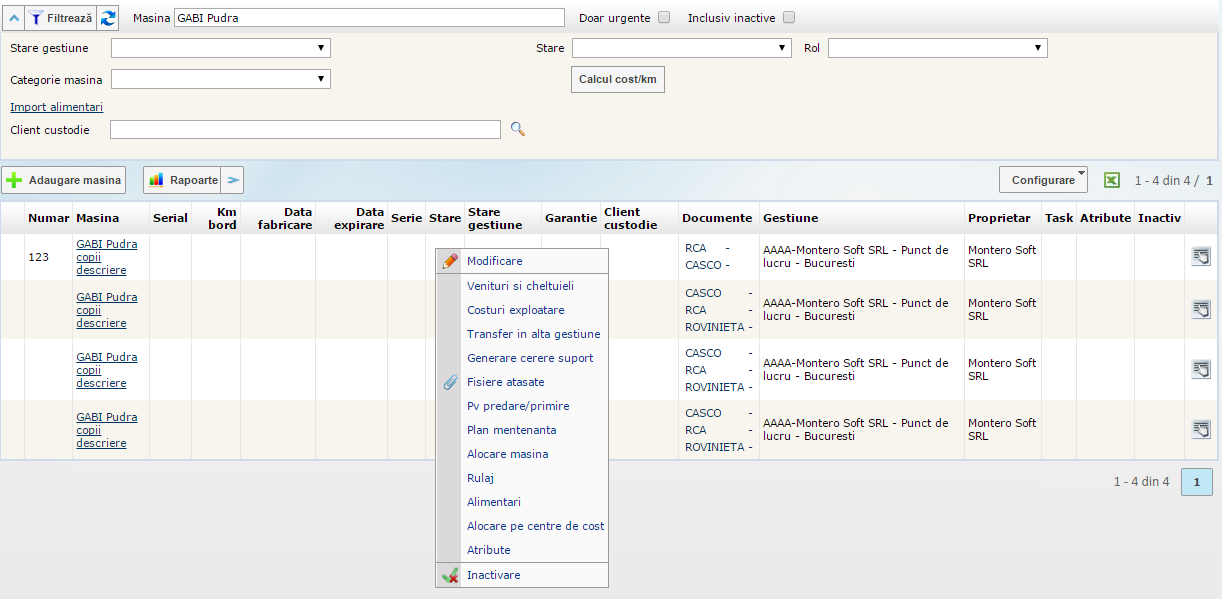Collapse the filter panel with the up arrow
This screenshot has width=1222, height=599.
point(13,18)
